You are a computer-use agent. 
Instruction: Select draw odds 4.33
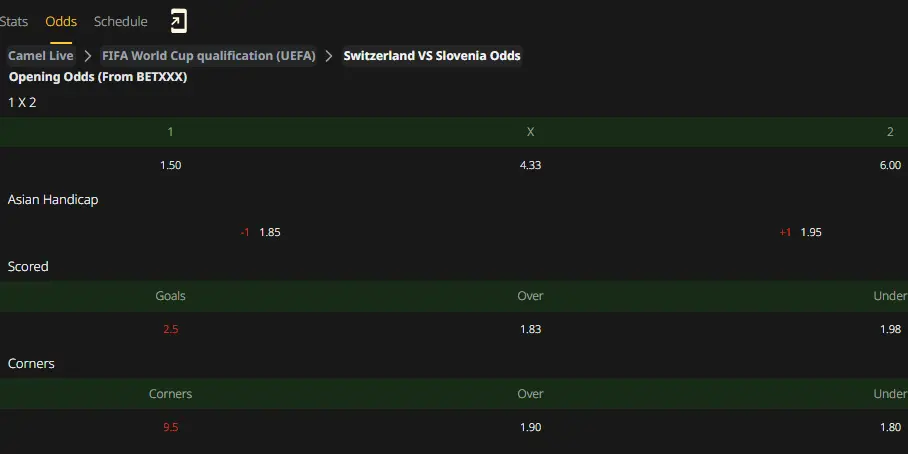(530, 165)
